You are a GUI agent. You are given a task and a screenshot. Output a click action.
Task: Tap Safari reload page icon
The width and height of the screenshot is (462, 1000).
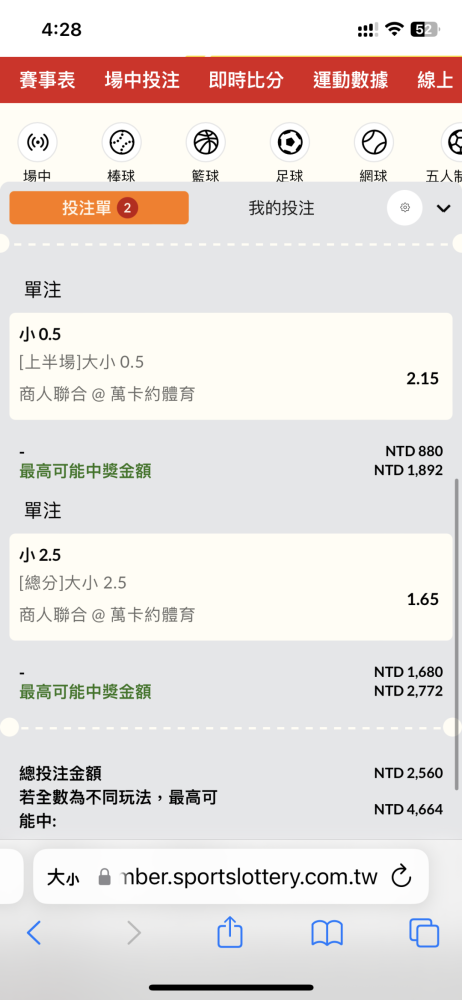401,877
